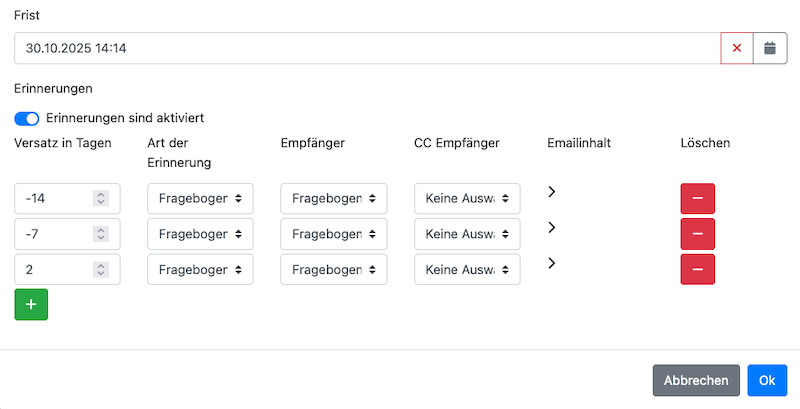800x409 pixels.
Task: Open the calendar date picker
Action: pyautogui.click(x=769, y=48)
